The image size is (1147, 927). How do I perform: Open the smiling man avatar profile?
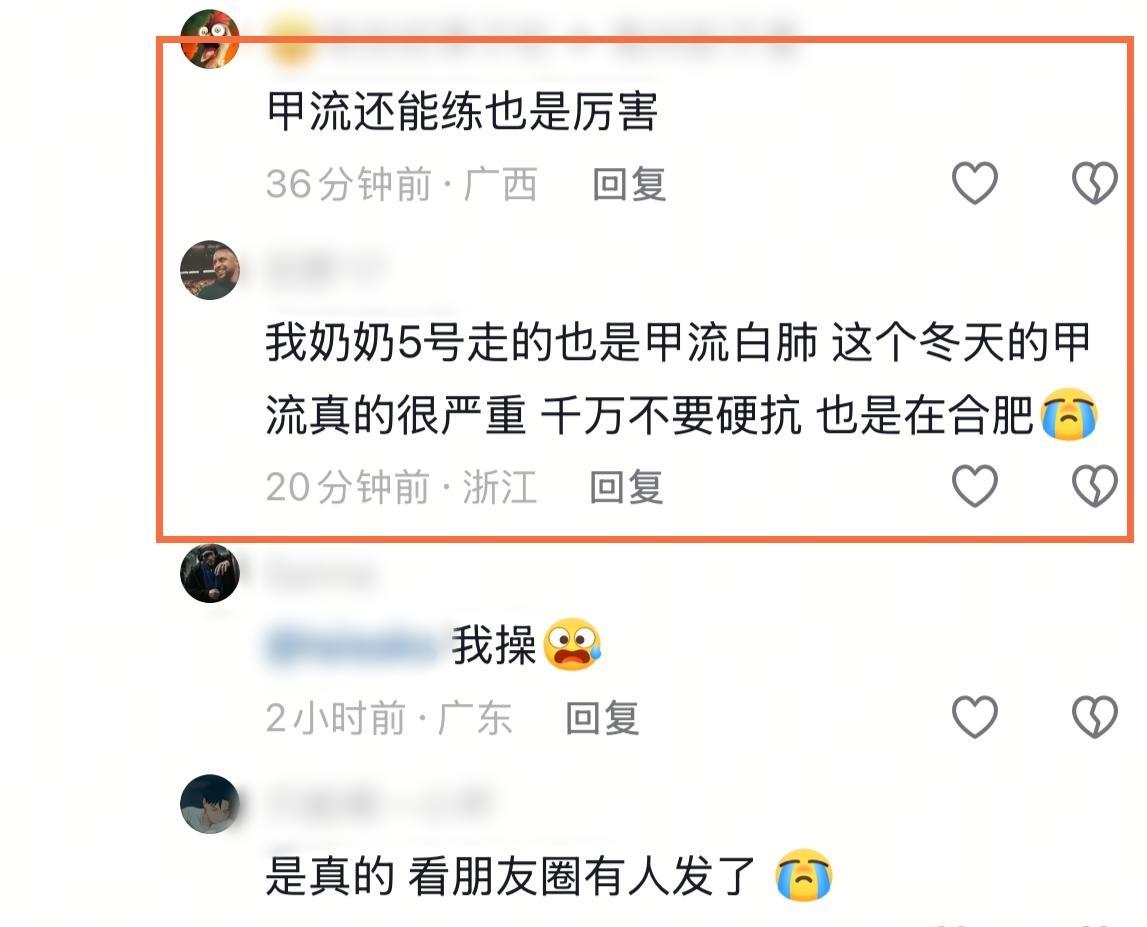210,270
